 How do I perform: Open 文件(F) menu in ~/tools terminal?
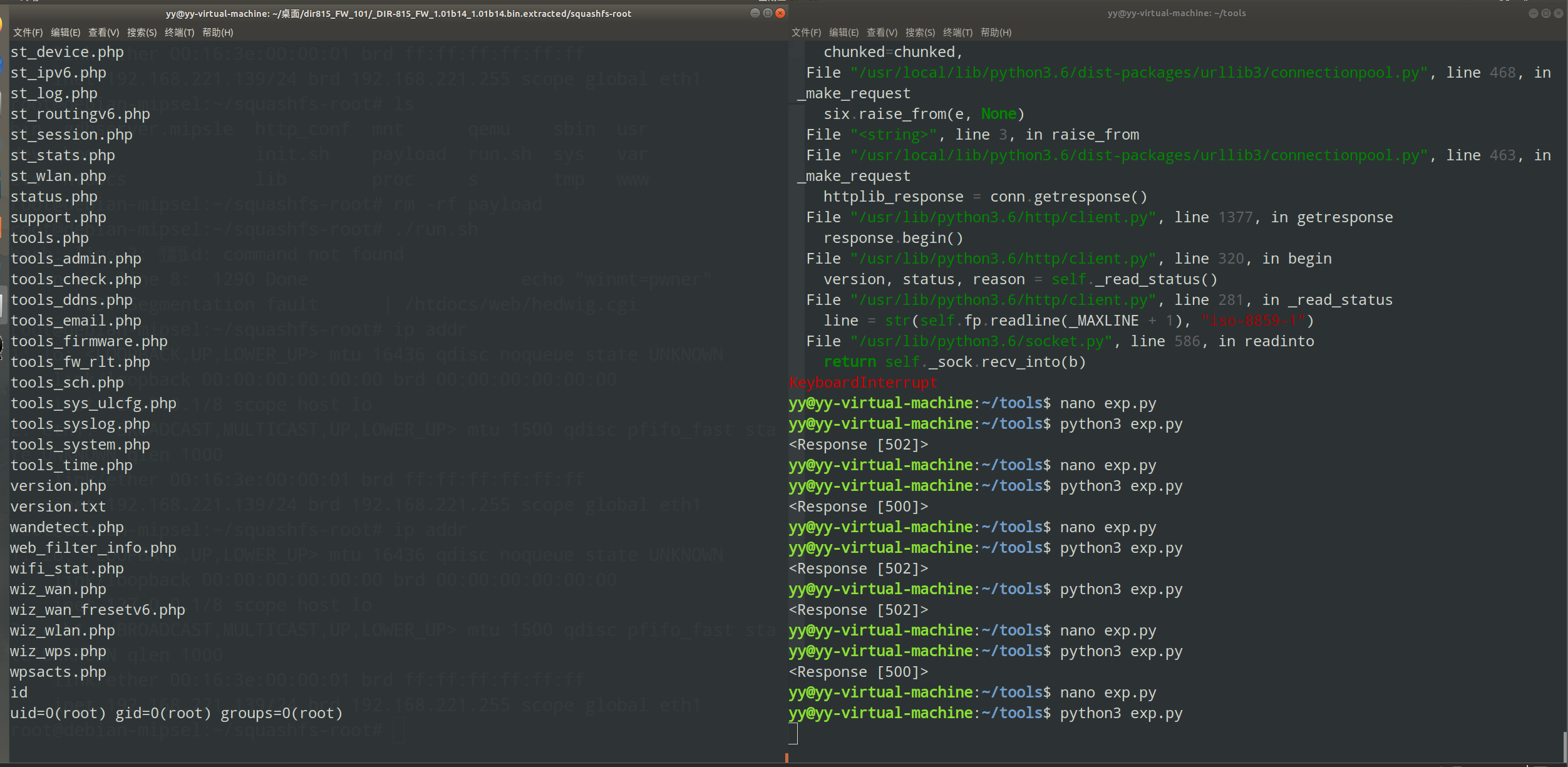click(806, 33)
